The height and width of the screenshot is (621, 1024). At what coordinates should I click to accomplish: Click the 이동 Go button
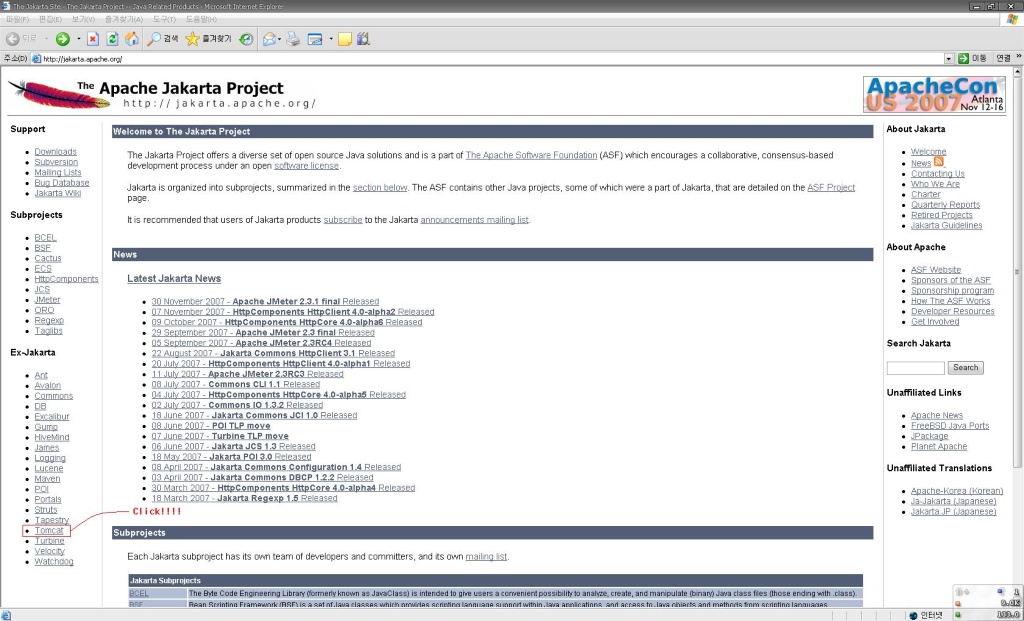(972, 59)
